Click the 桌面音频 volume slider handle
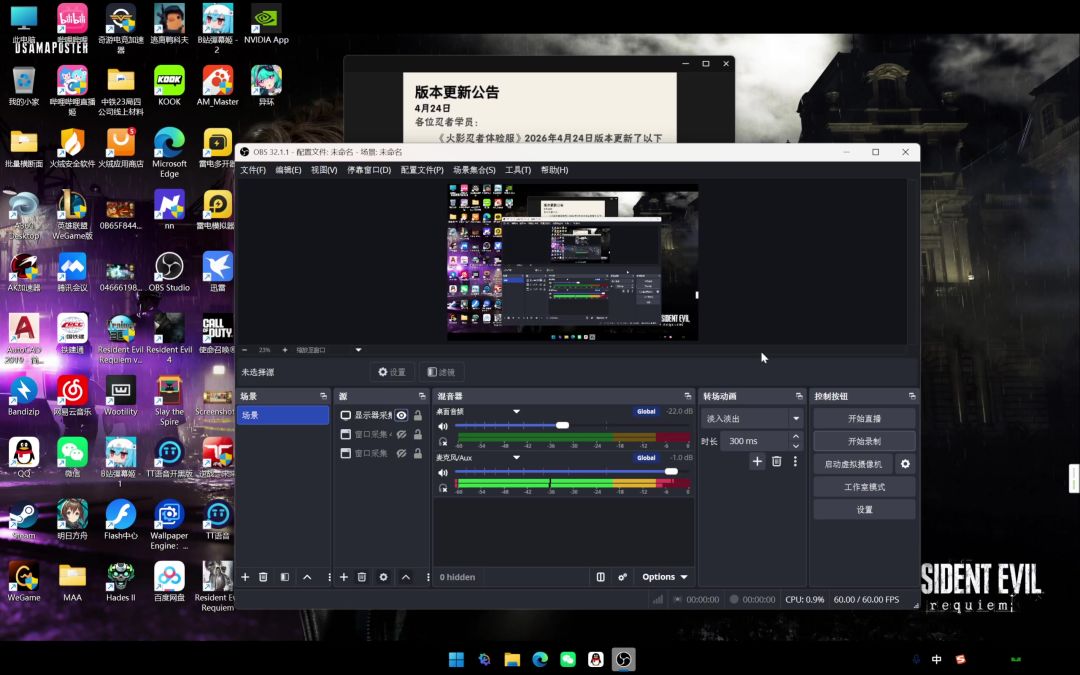The image size is (1080, 675). pyautogui.click(x=562, y=425)
